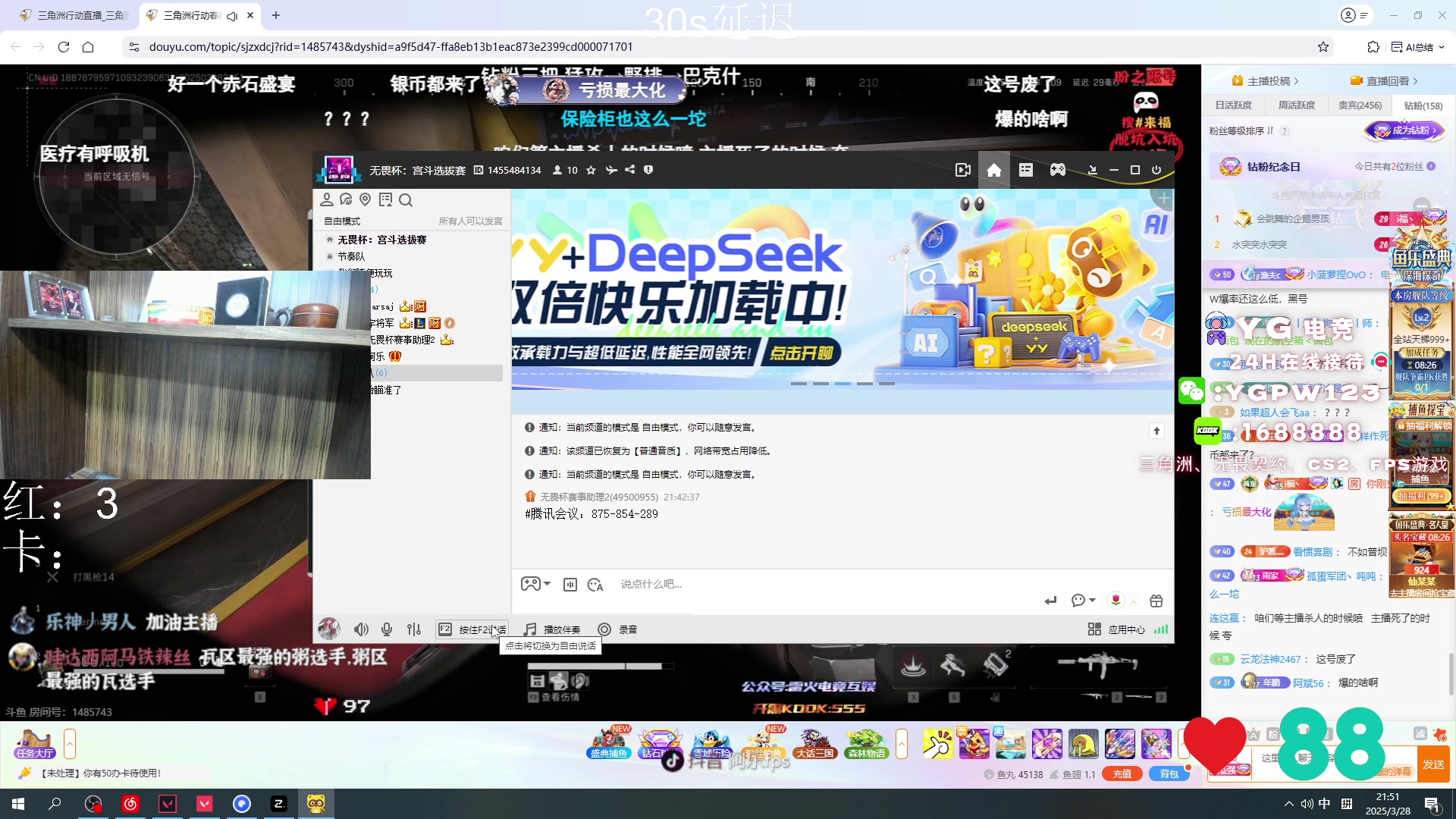Click the airplane icon beside channel ID
Viewport: 1456px width, 819px height.
[611, 171]
